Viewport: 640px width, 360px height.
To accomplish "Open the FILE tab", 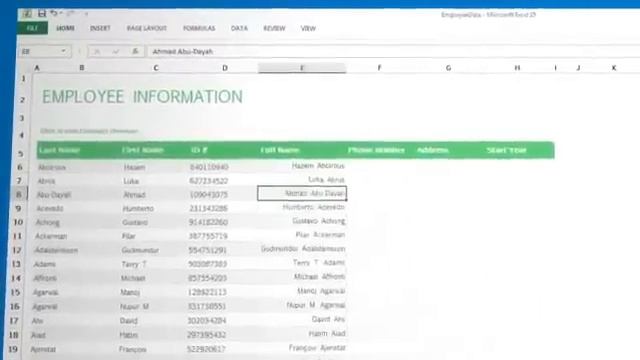I will [x=32, y=28].
